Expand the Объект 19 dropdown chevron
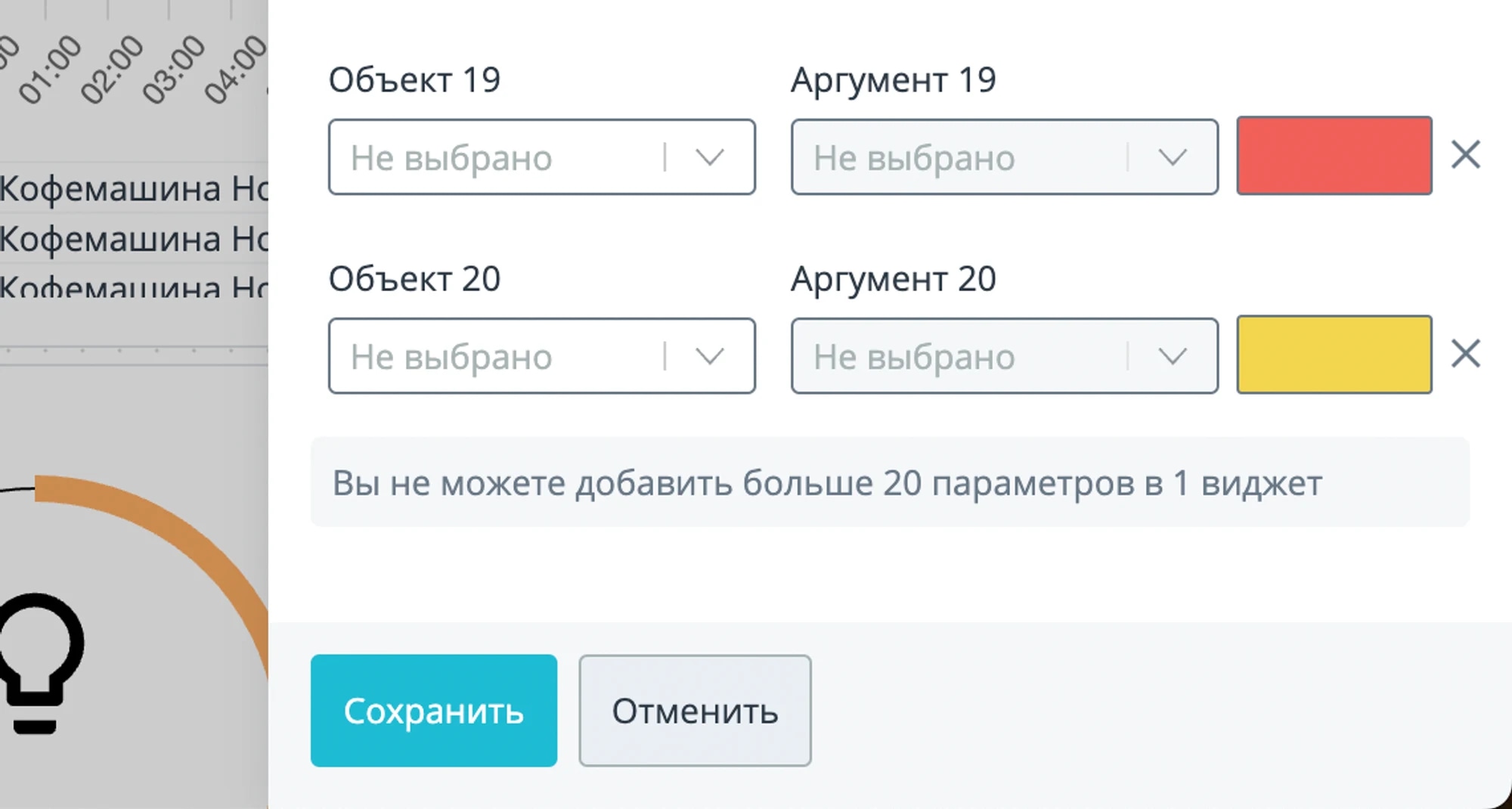The height and width of the screenshot is (809, 1512). pyautogui.click(x=709, y=157)
